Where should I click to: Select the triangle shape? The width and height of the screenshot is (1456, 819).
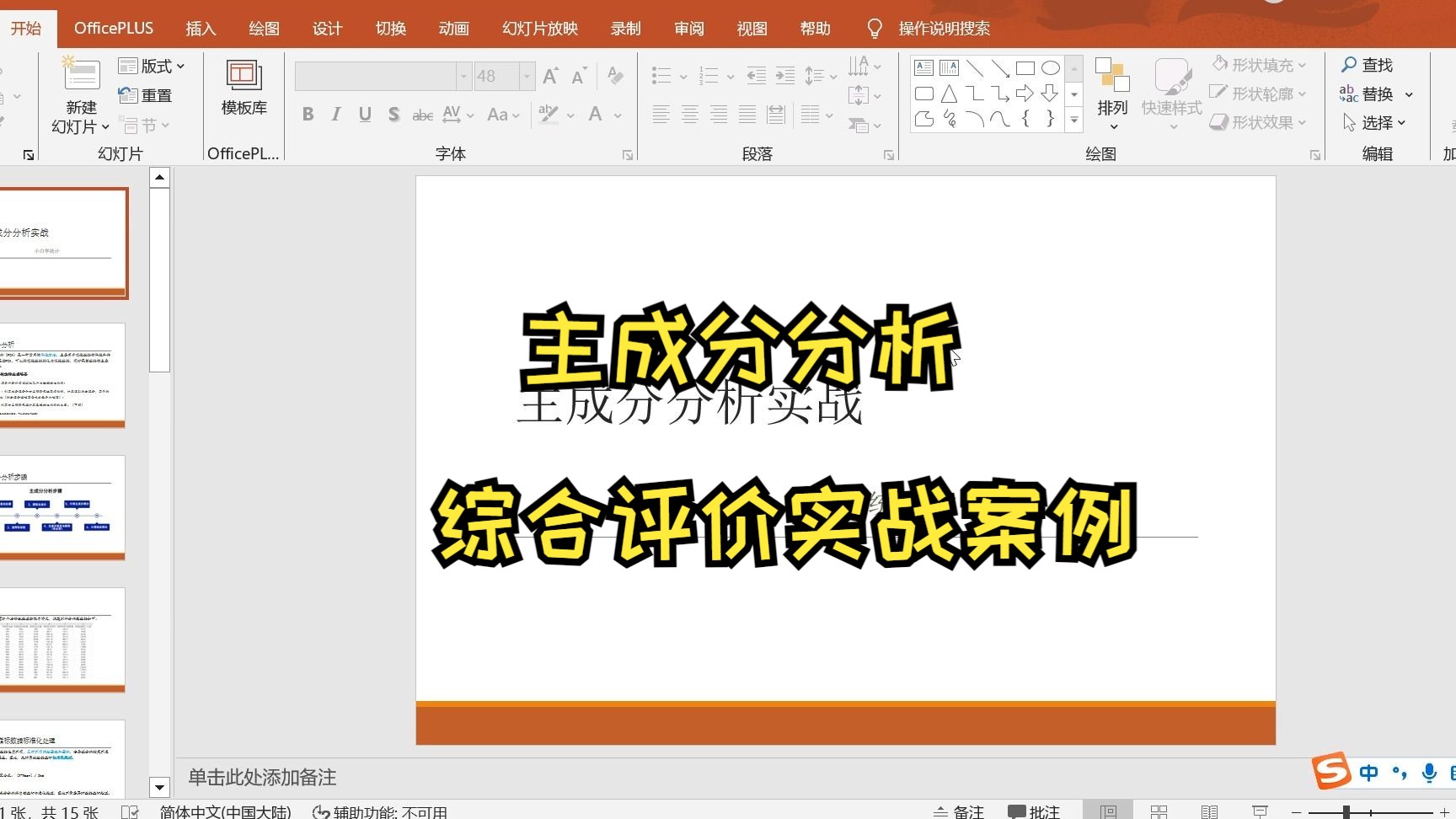point(950,94)
